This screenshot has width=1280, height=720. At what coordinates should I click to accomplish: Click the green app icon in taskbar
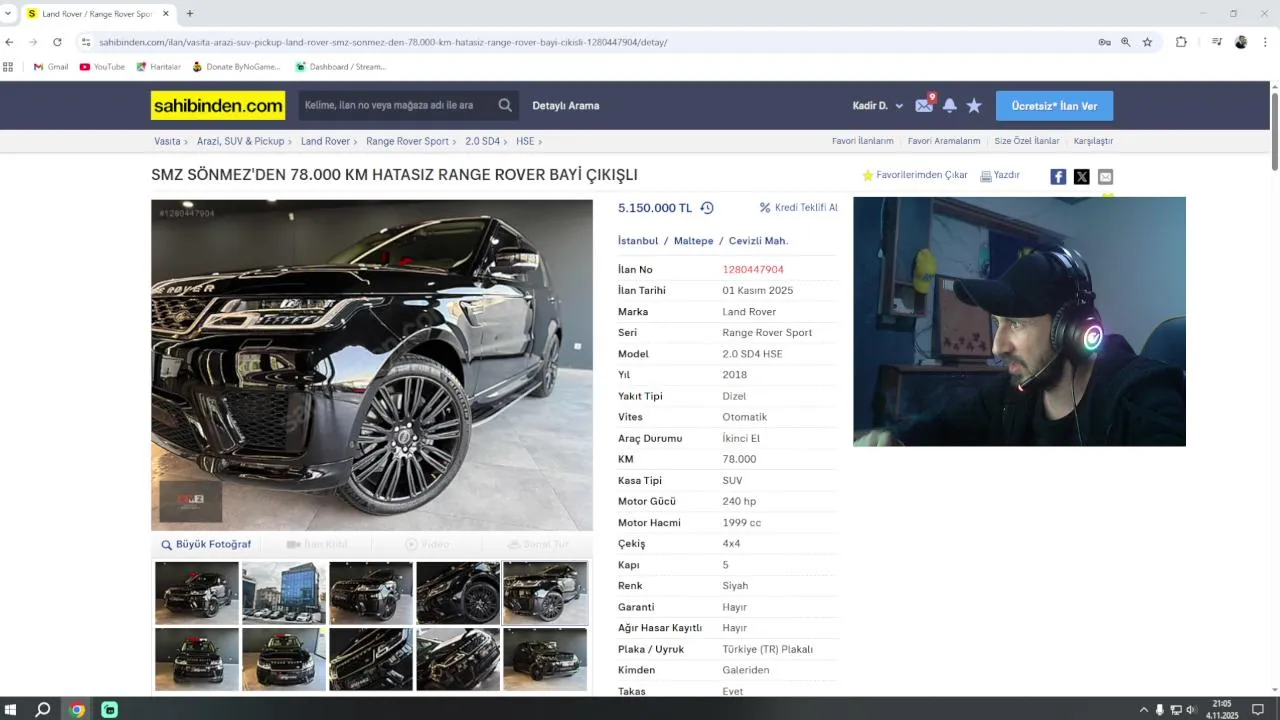point(110,710)
